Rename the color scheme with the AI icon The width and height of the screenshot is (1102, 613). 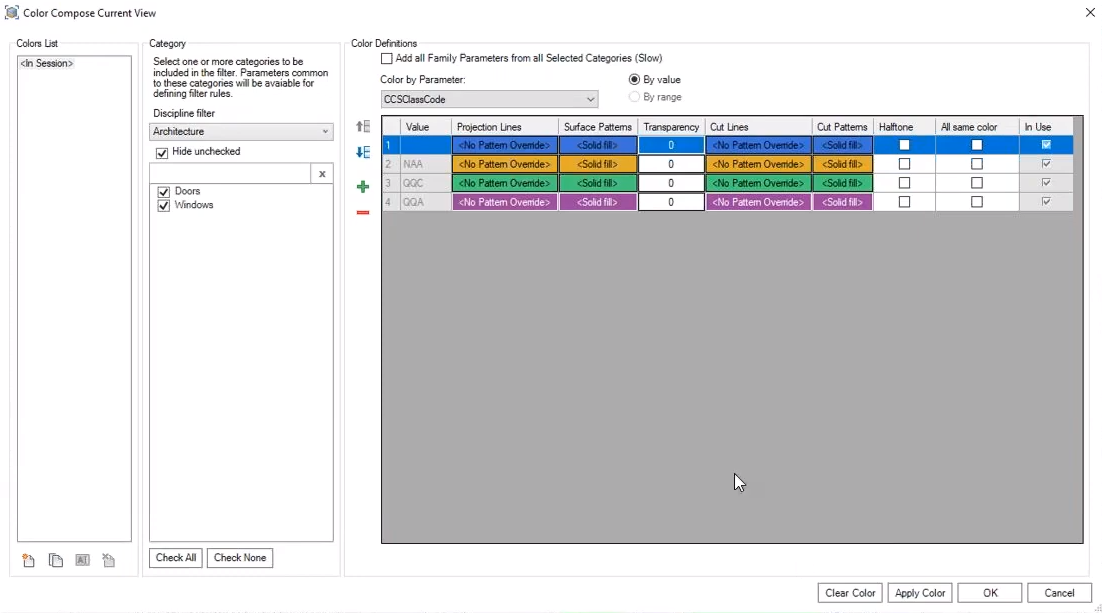coord(82,561)
